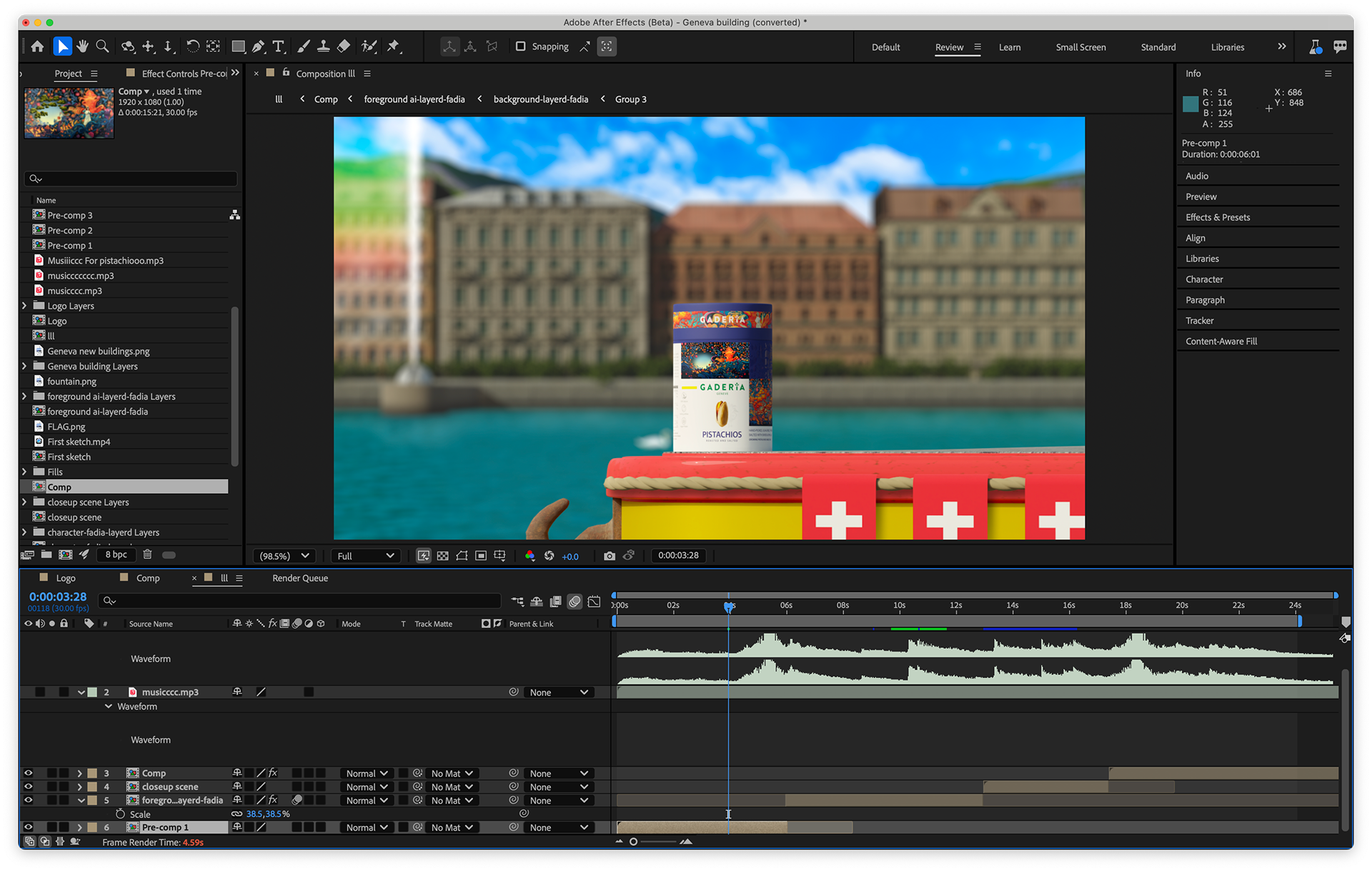Viewport: 1372px width, 871px height.
Task: Toggle the Scale stopwatch keyframe
Action: pyautogui.click(x=120, y=814)
